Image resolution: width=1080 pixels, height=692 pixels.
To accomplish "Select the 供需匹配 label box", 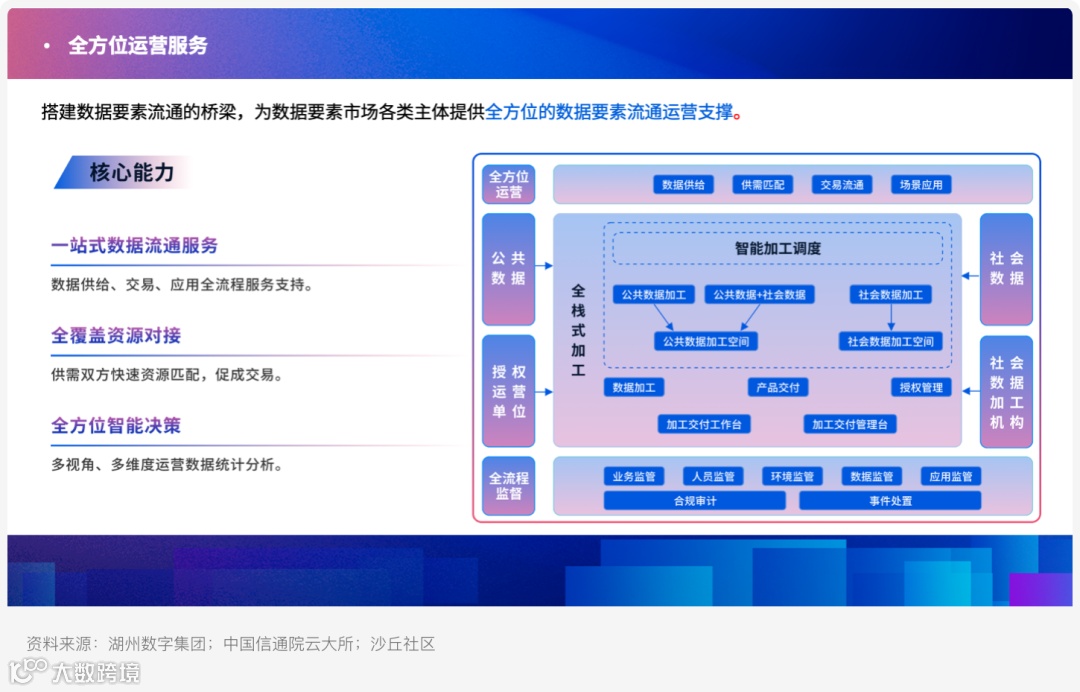I will (x=762, y=185).
